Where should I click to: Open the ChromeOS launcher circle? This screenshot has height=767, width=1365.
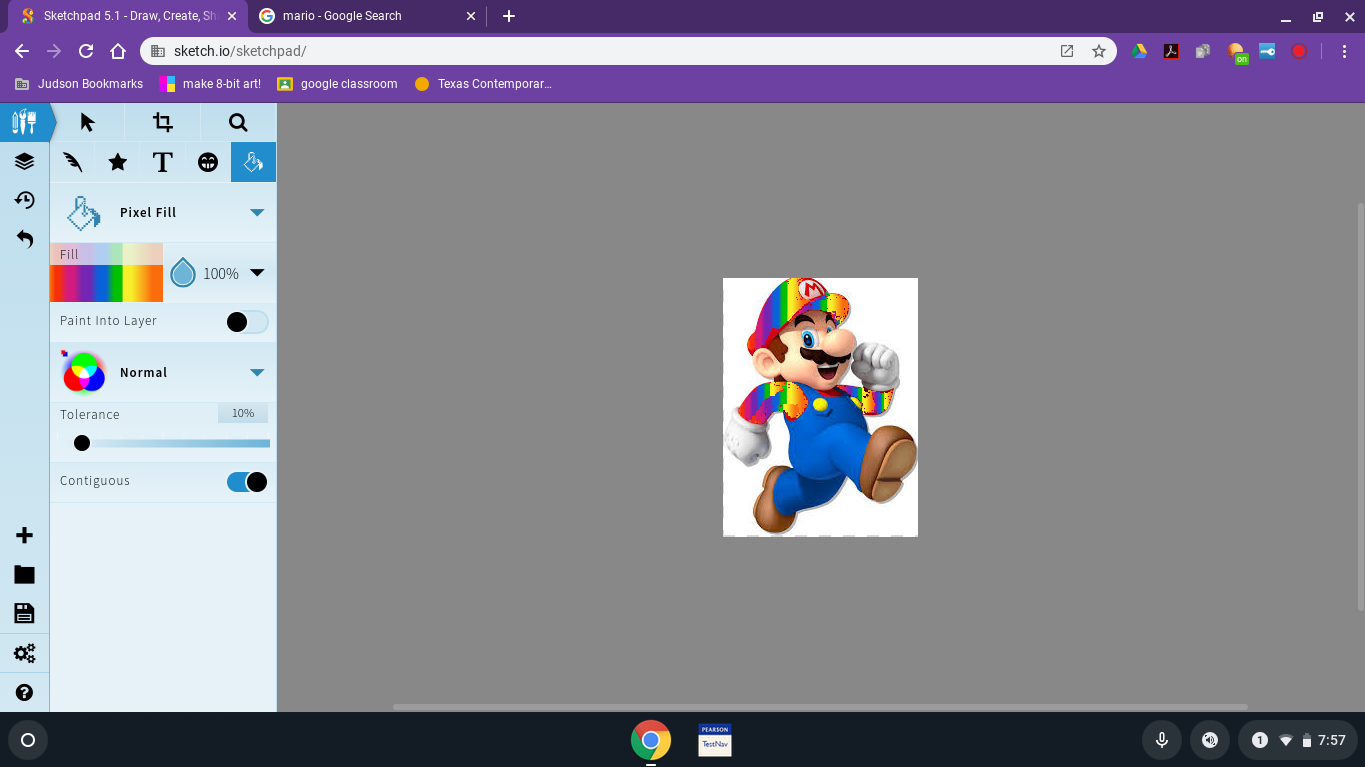pyautogui.click(x=28, y=740)
